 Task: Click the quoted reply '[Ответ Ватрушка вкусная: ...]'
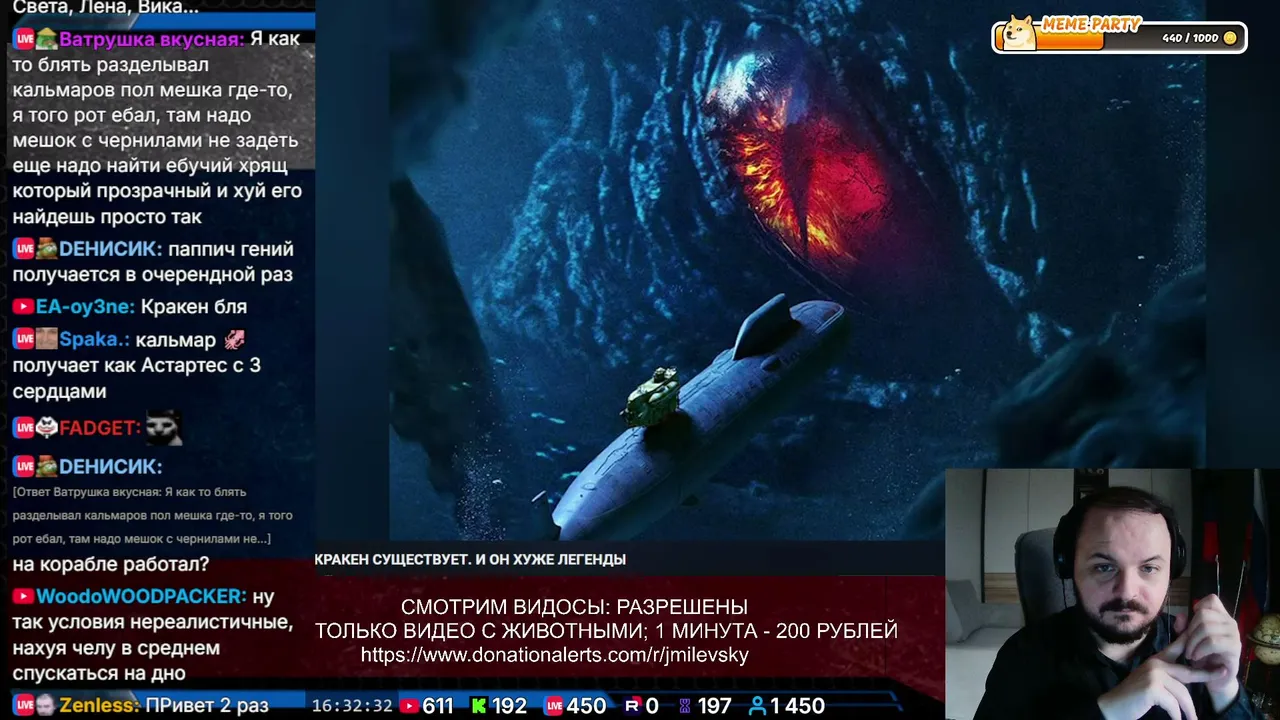[x=153, y=515]
